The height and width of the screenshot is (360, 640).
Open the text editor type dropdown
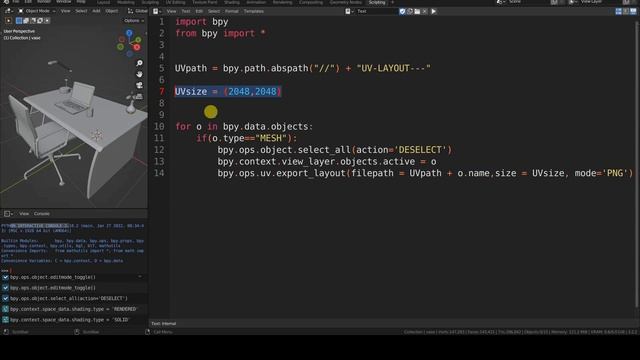pos(157,11)
